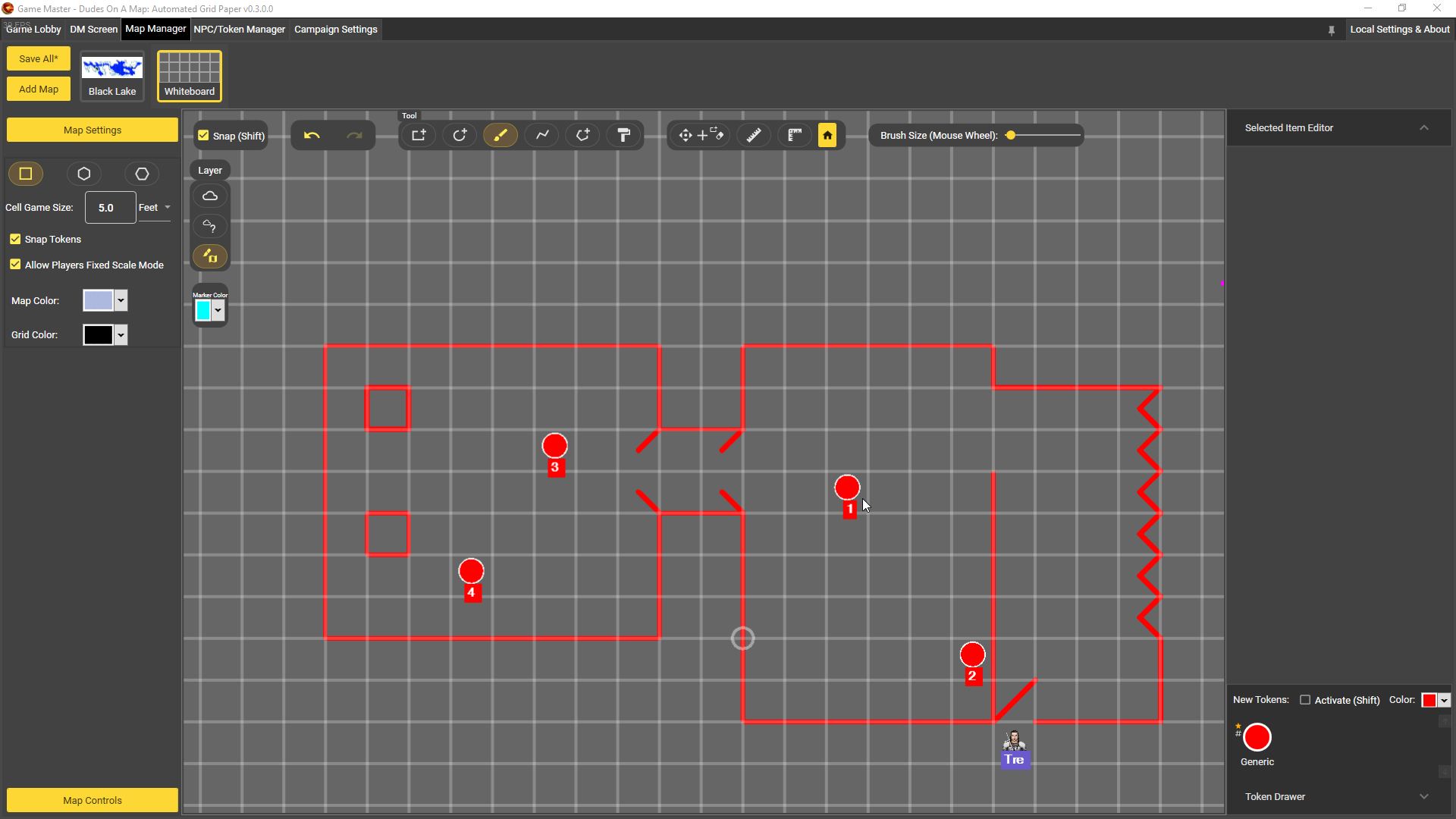
Task: Click the Save All button
Action: pos(39,58)
